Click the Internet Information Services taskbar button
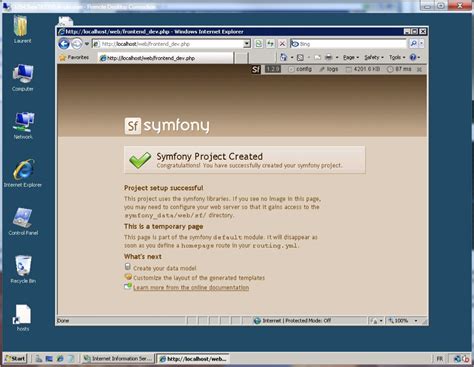This screenshot has width=474, height=367. tap(118, 359)
